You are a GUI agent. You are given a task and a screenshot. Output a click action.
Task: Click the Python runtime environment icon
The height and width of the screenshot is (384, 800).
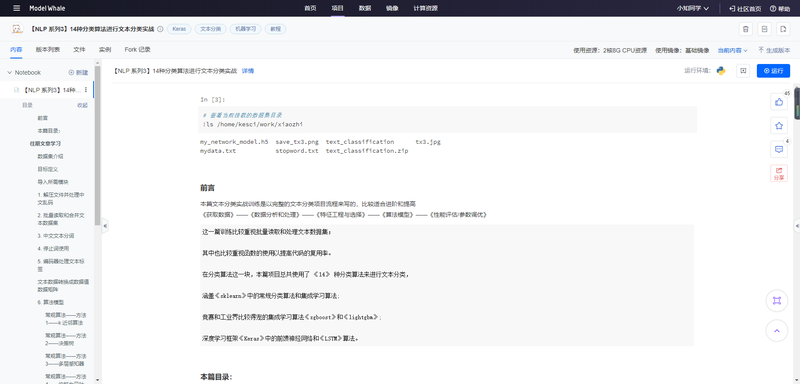(721, 71)
